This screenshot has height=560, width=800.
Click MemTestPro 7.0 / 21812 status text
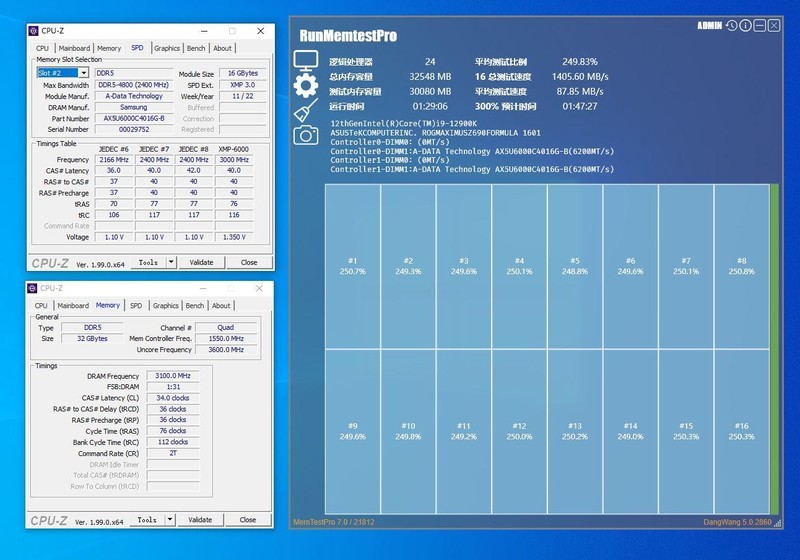tap(334, 522)
